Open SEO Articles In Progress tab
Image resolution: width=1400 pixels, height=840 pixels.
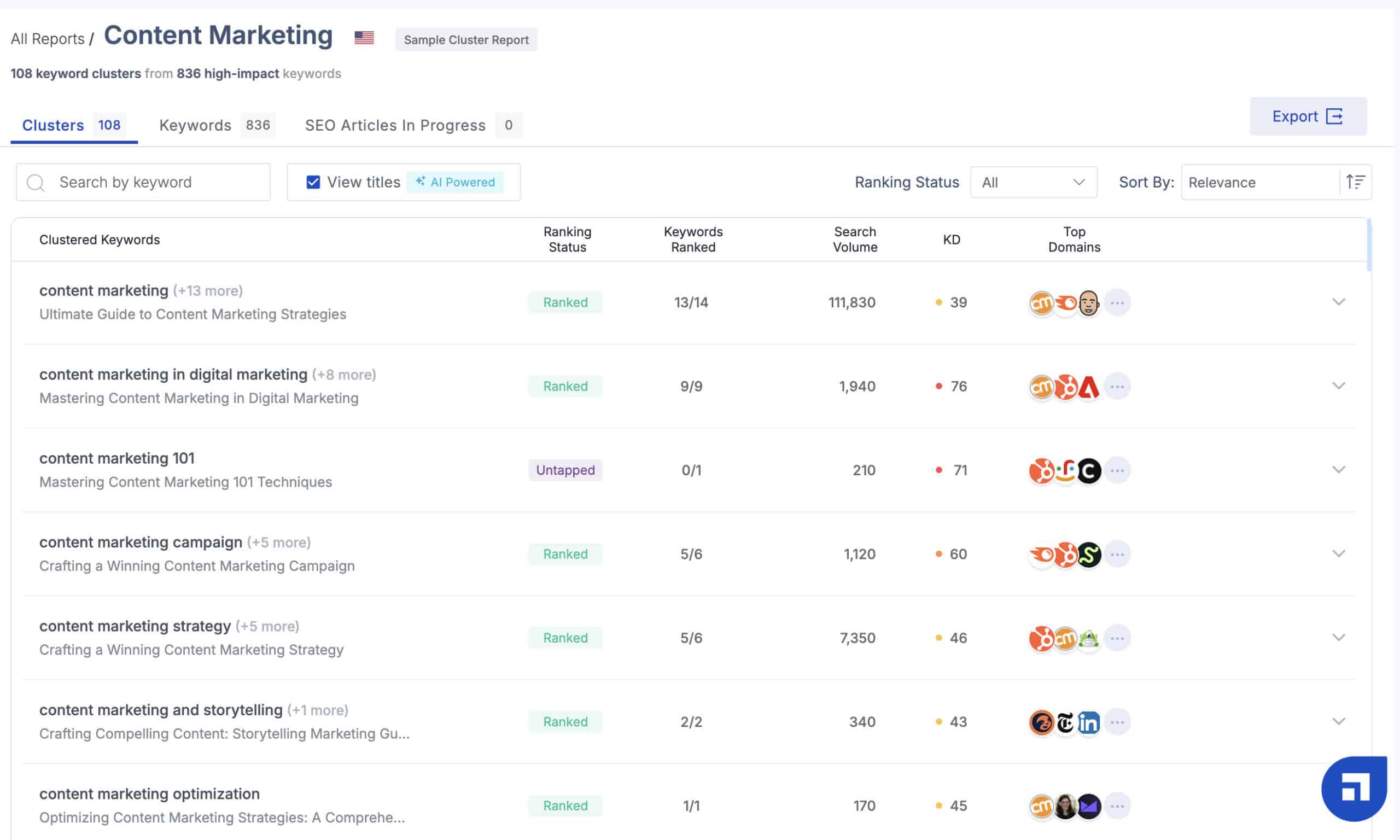(413, 125)
